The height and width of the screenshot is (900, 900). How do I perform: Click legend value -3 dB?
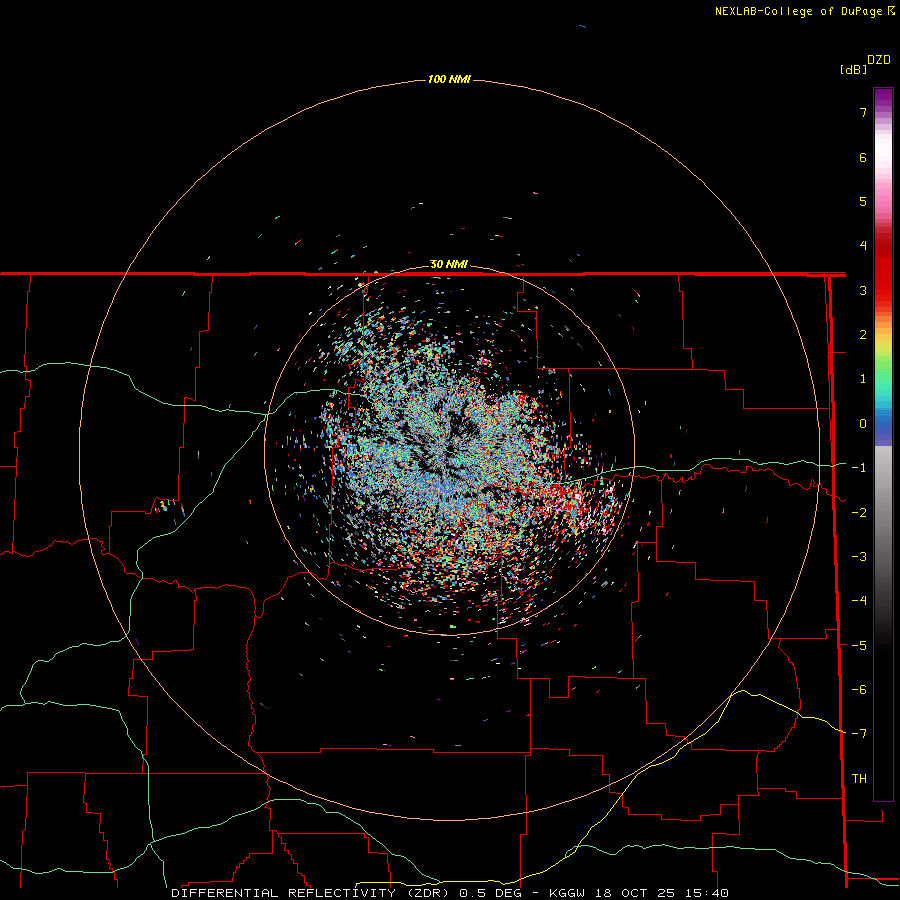click(x=859, y=556)
